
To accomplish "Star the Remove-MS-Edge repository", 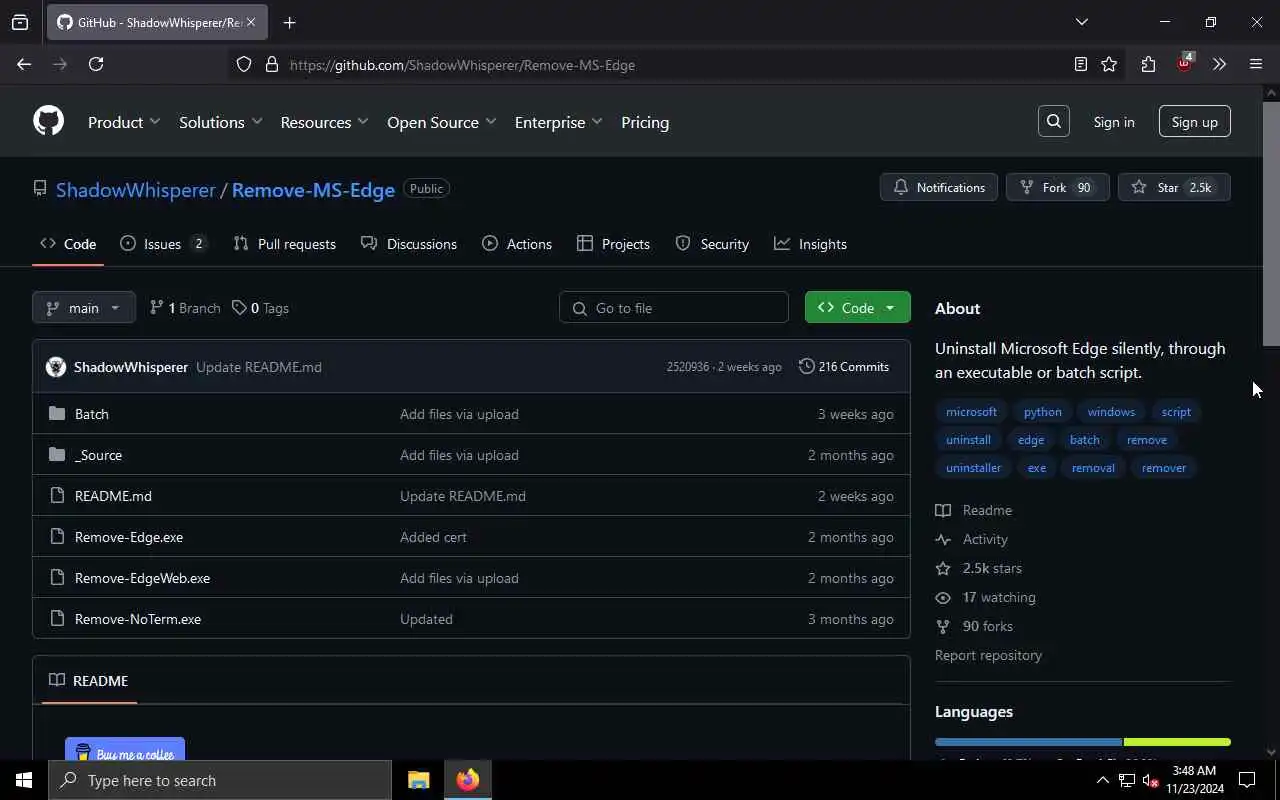I will (x=1174, y=187).
